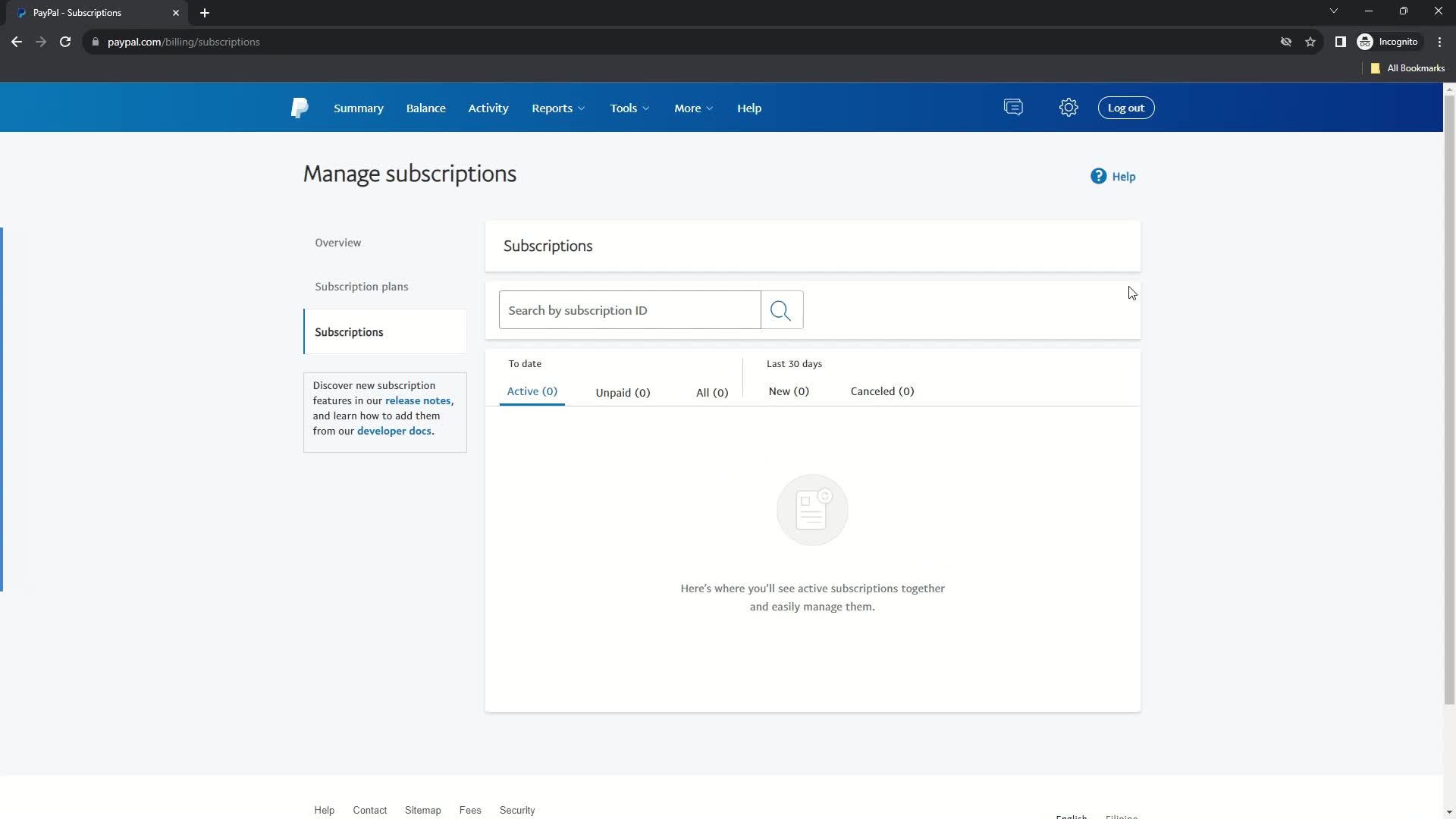1456x819 pixels.
Task: Open All Bookmarks folder
Action: point(1407,68)
